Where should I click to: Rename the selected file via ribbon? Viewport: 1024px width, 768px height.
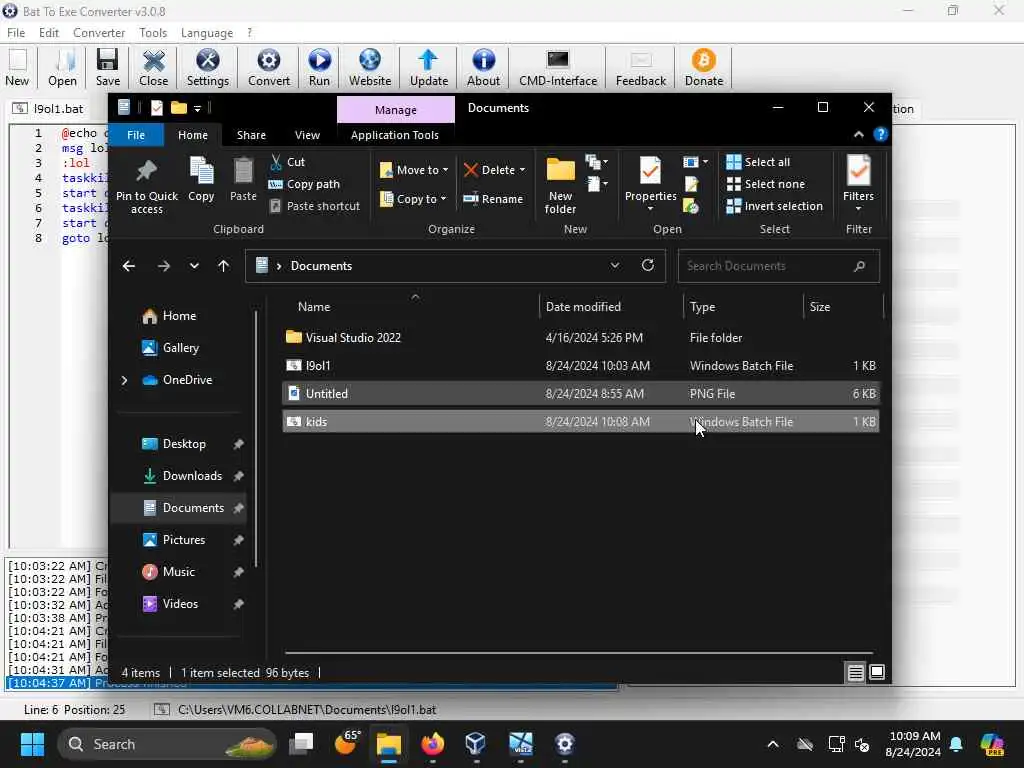(493, 199)
